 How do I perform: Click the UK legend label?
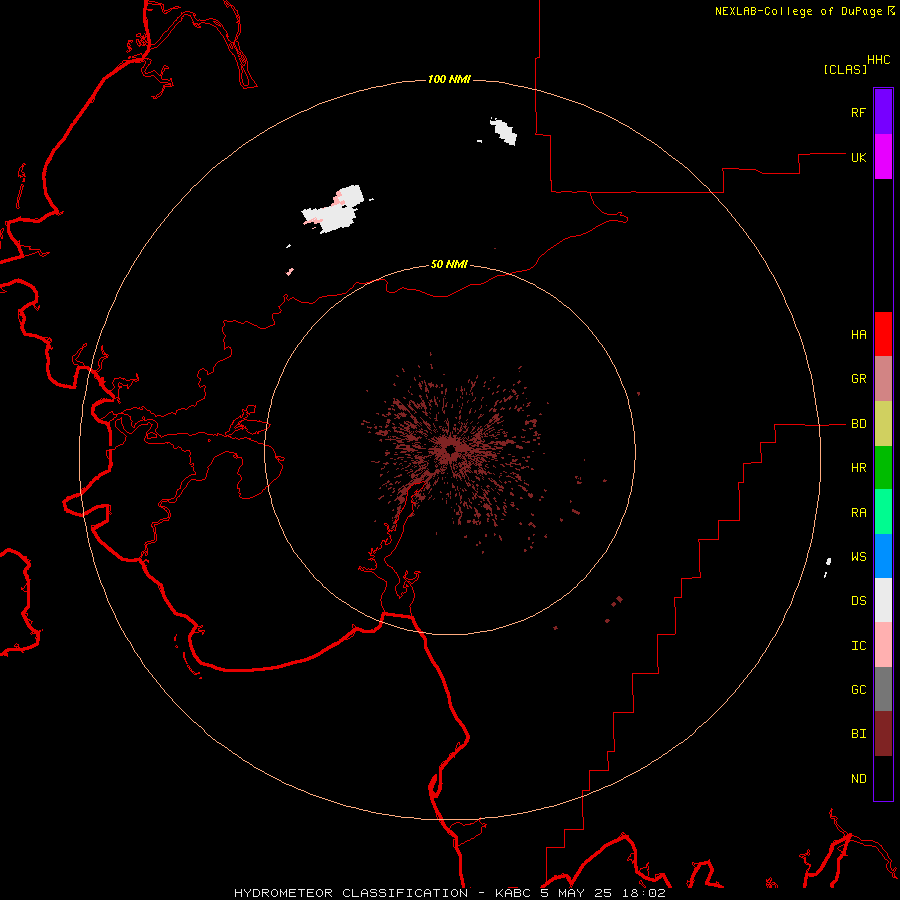pyautogui.click(x=858, y=157)
